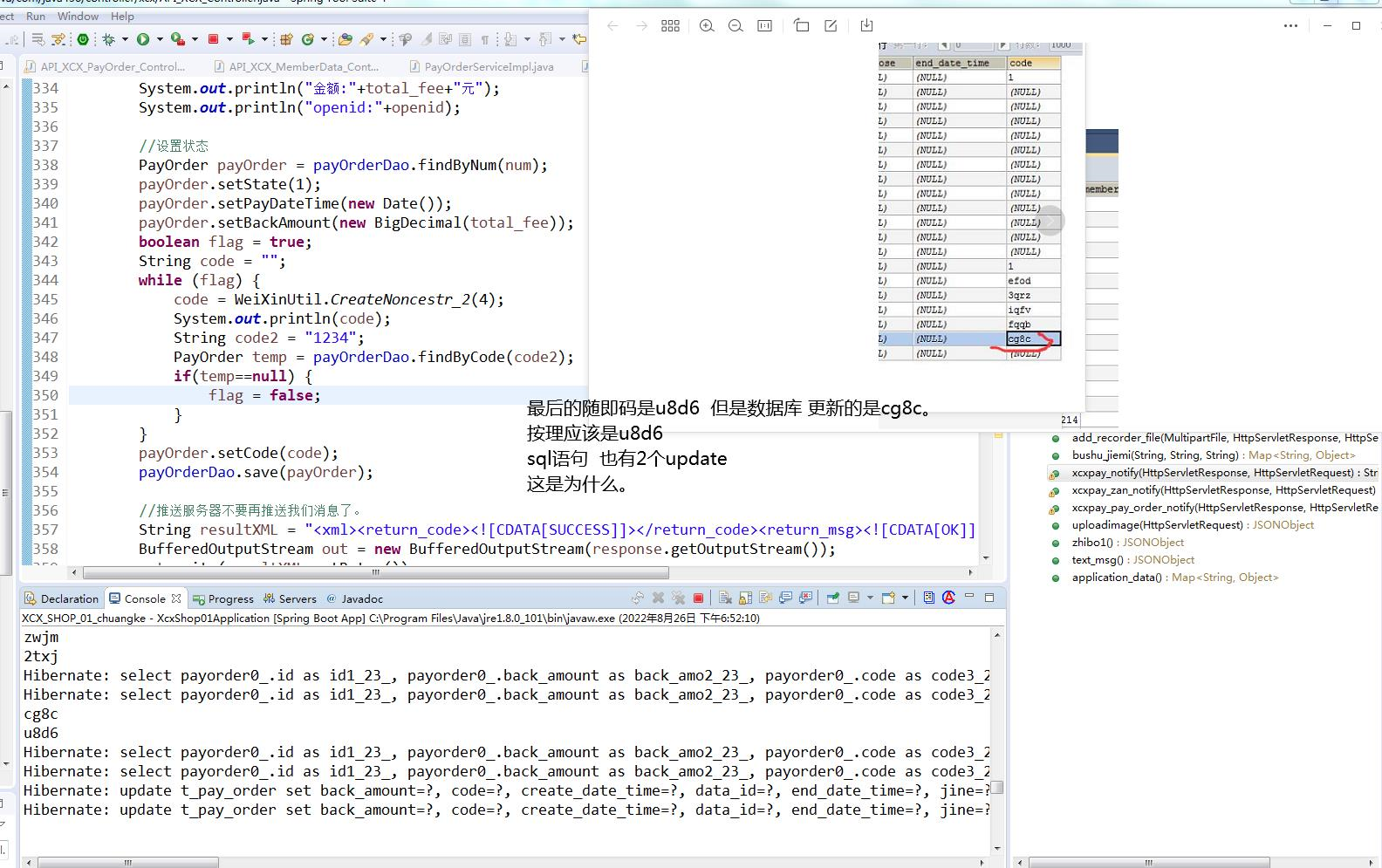The width and height of the screenshot is (1382, 868).
Task: Switch to API_XCX_PayOrder_Control... editor tab
Action: pos(106,66)
